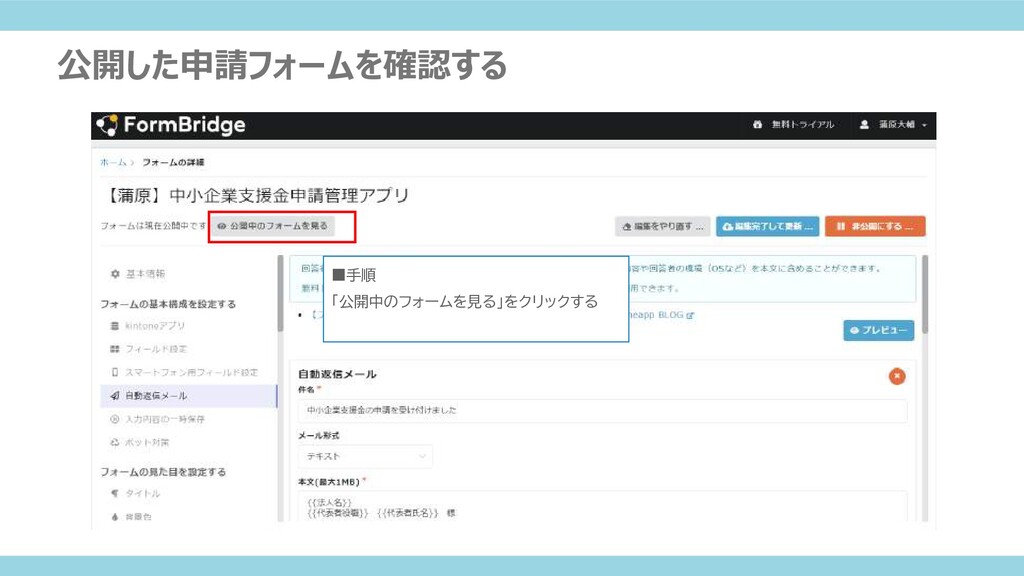Image resolution: width=1024 pixels, height=576 pixels.
Task: Open kintoneアプリ sidebar item
Action: (155, 326)
